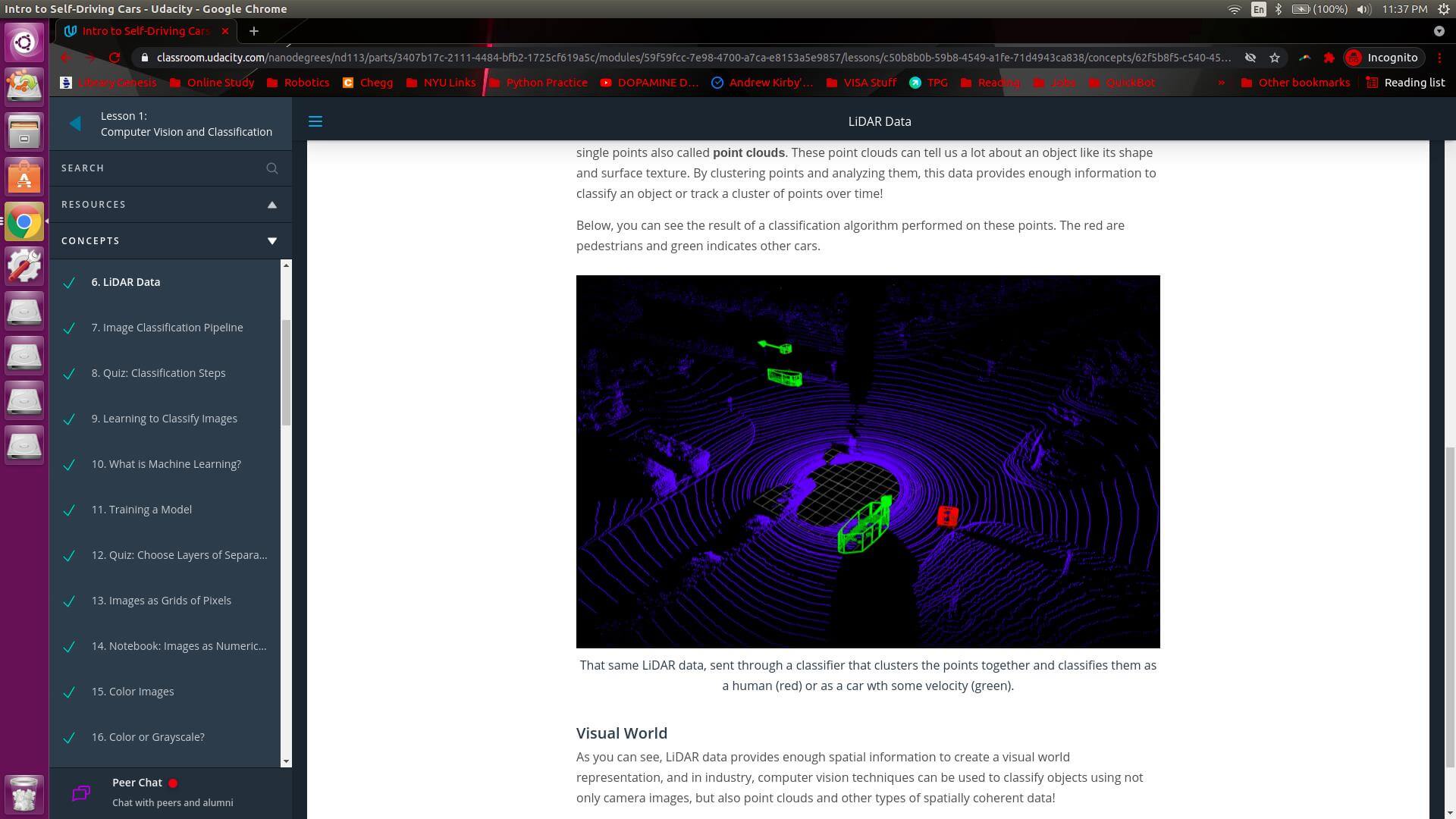Go to 8. Quiz: Classification Steps
The height and width of the screenshot is (819, 1456).
click(x=158, y=373)
